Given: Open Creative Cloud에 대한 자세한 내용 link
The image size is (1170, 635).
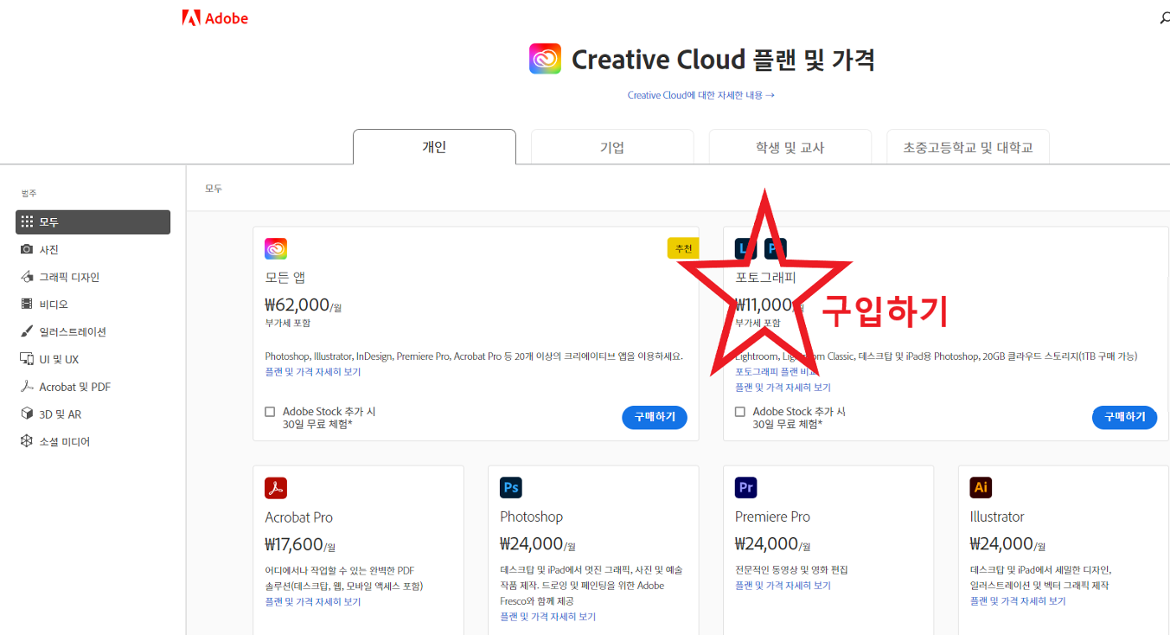Looking at the screenshot, I should click(700, 95).
